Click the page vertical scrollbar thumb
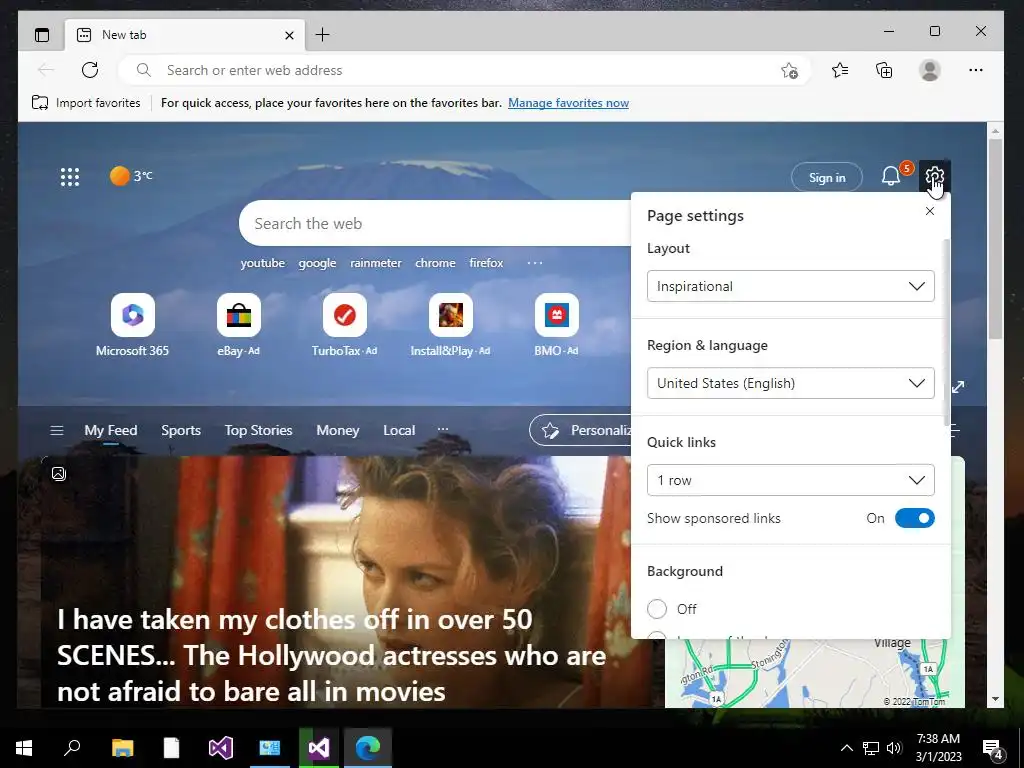 [995, 238]
